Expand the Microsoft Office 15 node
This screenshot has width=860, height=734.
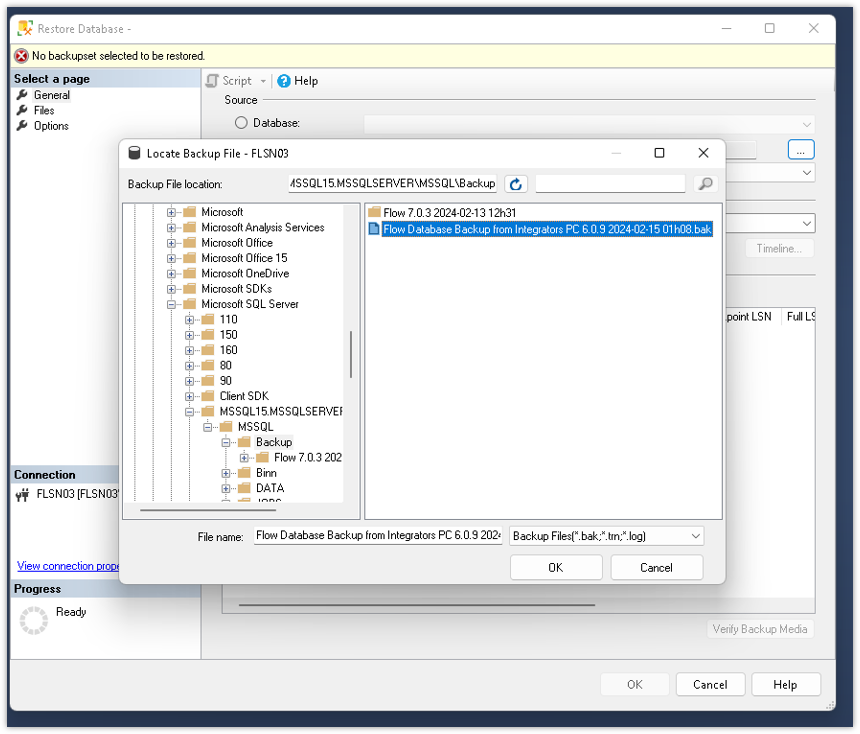(171, 258)
